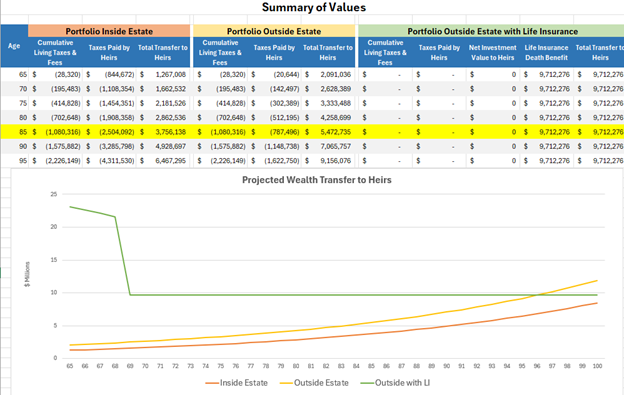Select Inside Estate 'Cumulative Living Taxes & Fees' header
This screenshot has width=624, height=395.
pyautogui.click(x=55, y=52)
